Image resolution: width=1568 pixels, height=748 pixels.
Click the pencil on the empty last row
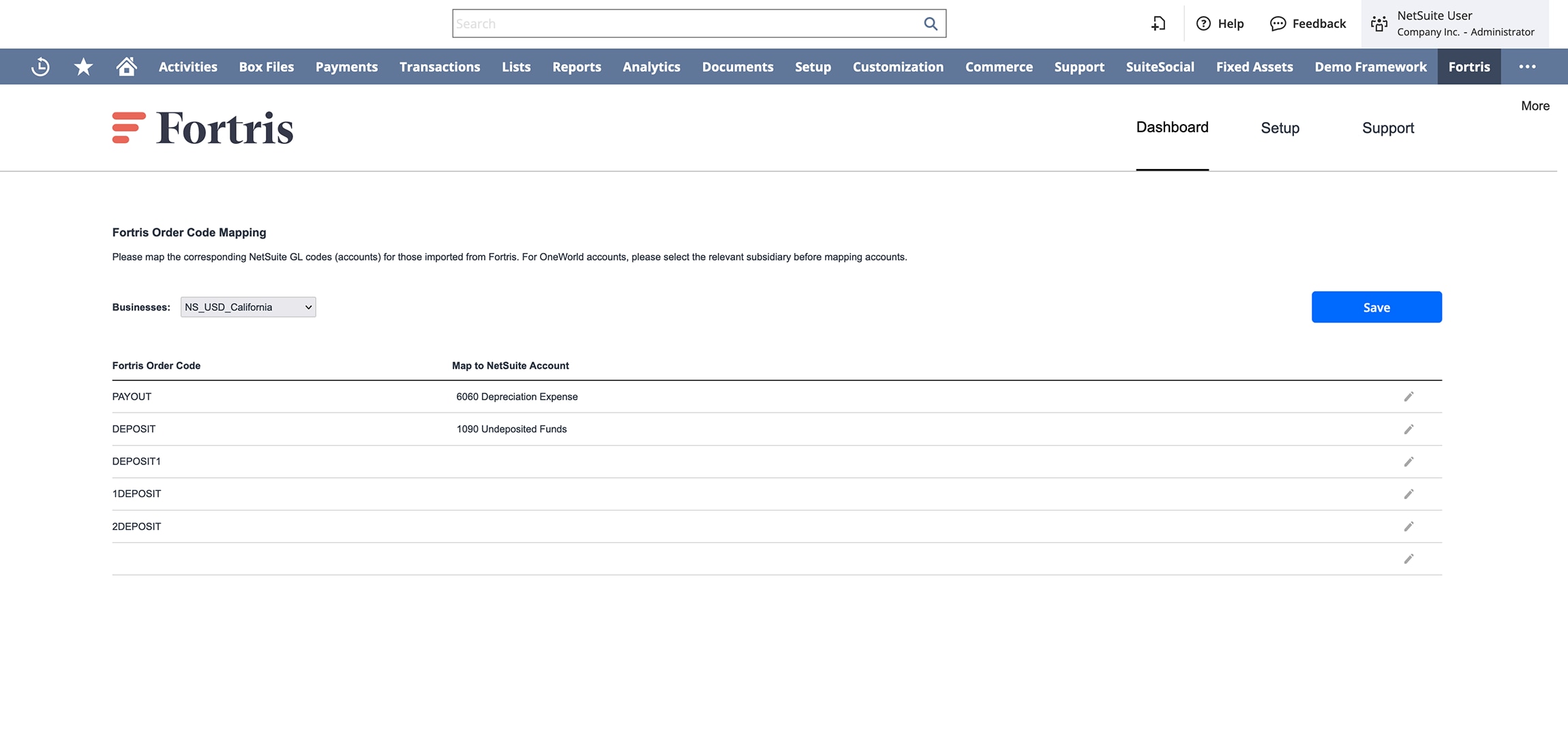(x=1408, y=559)
